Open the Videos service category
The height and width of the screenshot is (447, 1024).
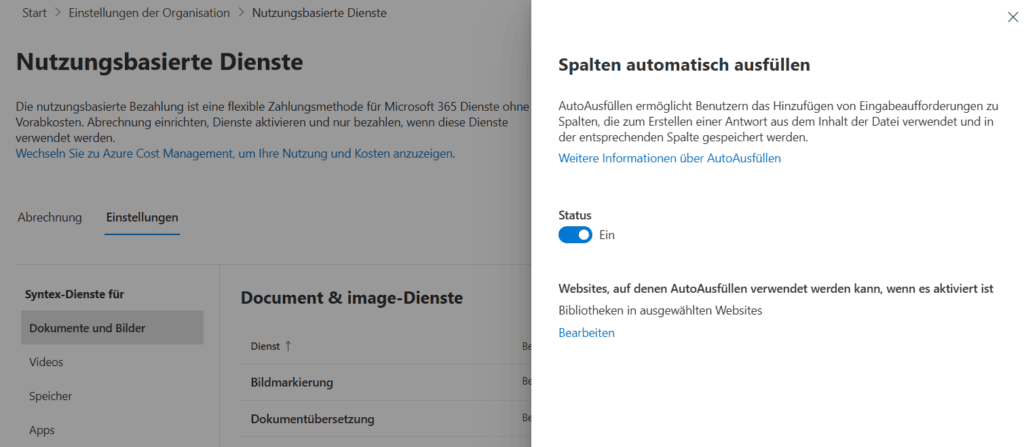tap(47, 362)
